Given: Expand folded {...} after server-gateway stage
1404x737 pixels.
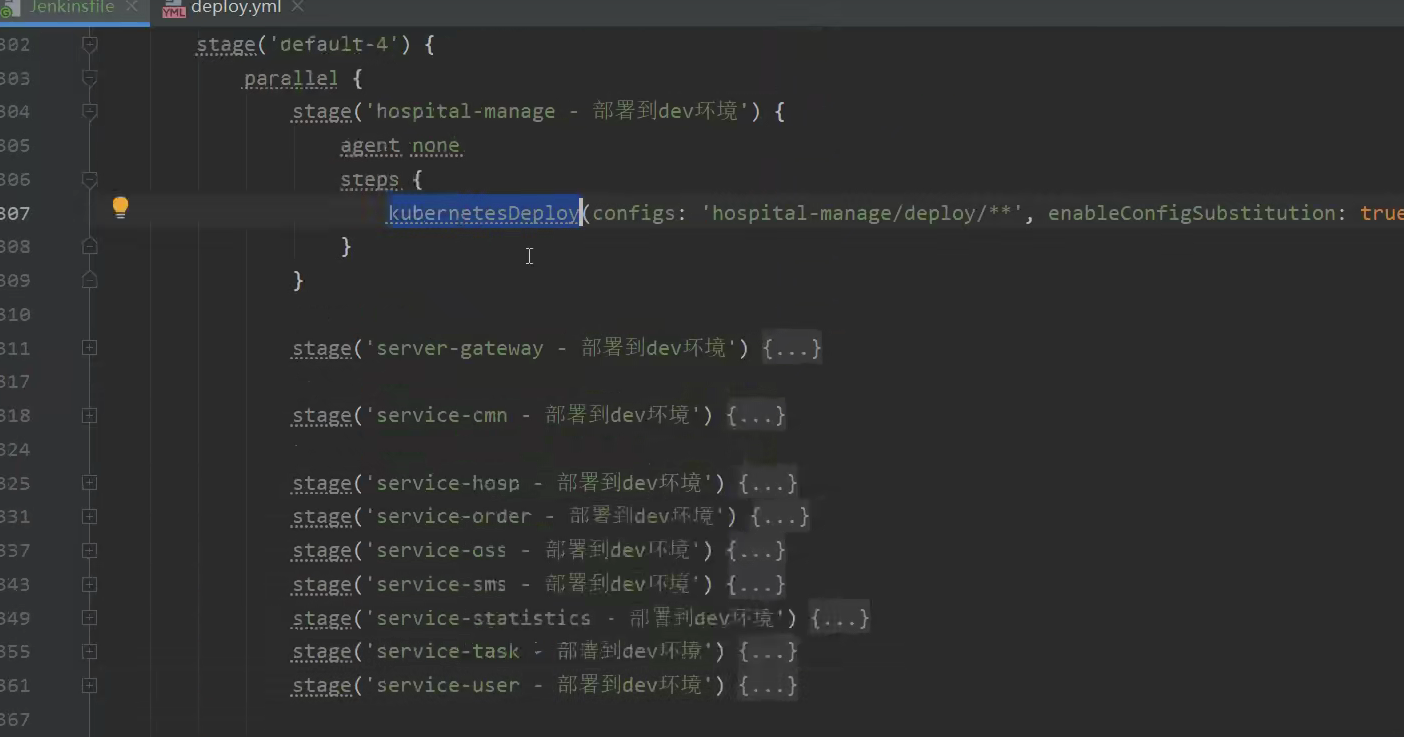Looking at the screenshot, I should tap(792, 348).
